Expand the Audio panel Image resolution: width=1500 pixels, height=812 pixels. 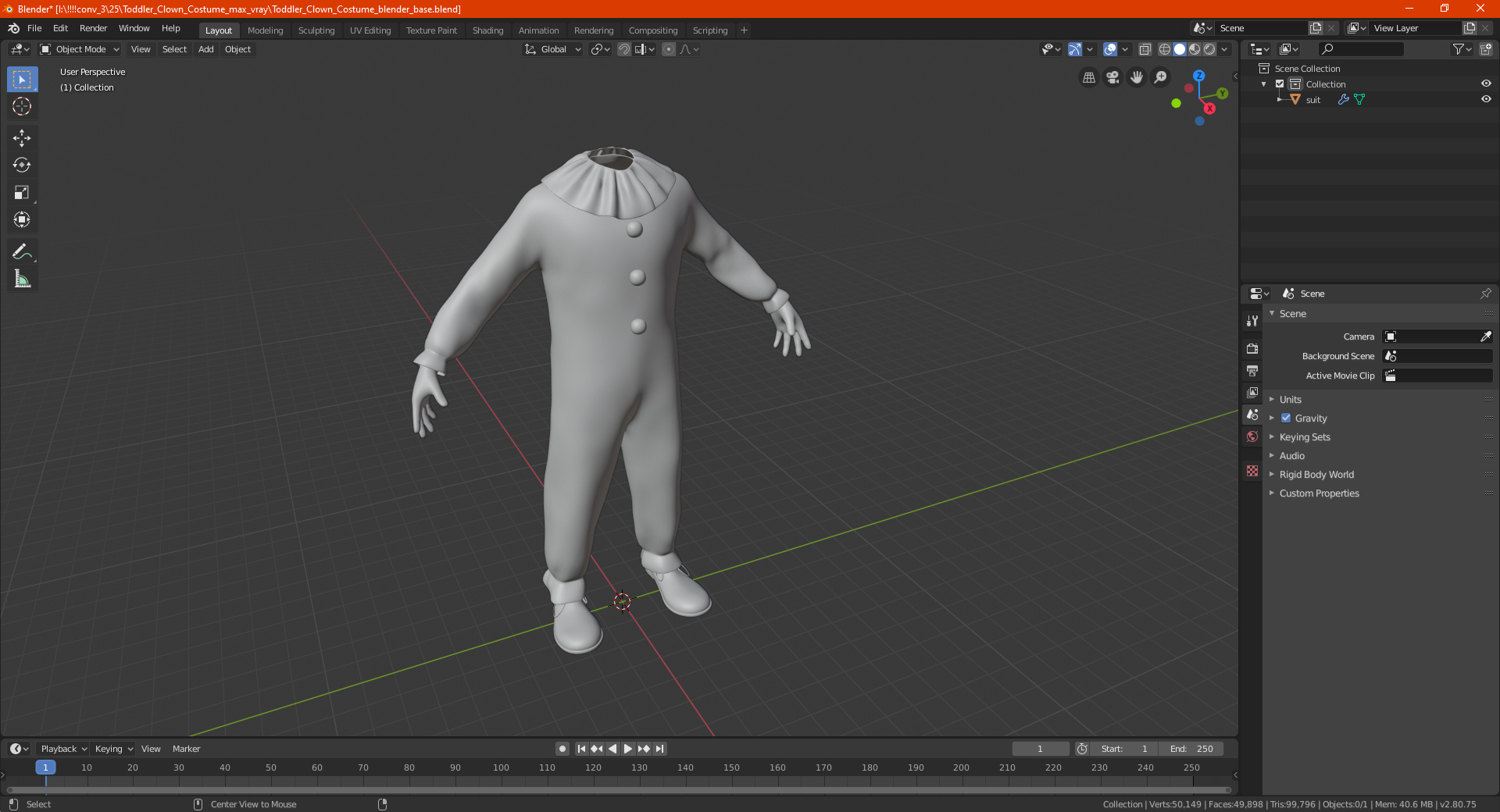(1291, 456)
